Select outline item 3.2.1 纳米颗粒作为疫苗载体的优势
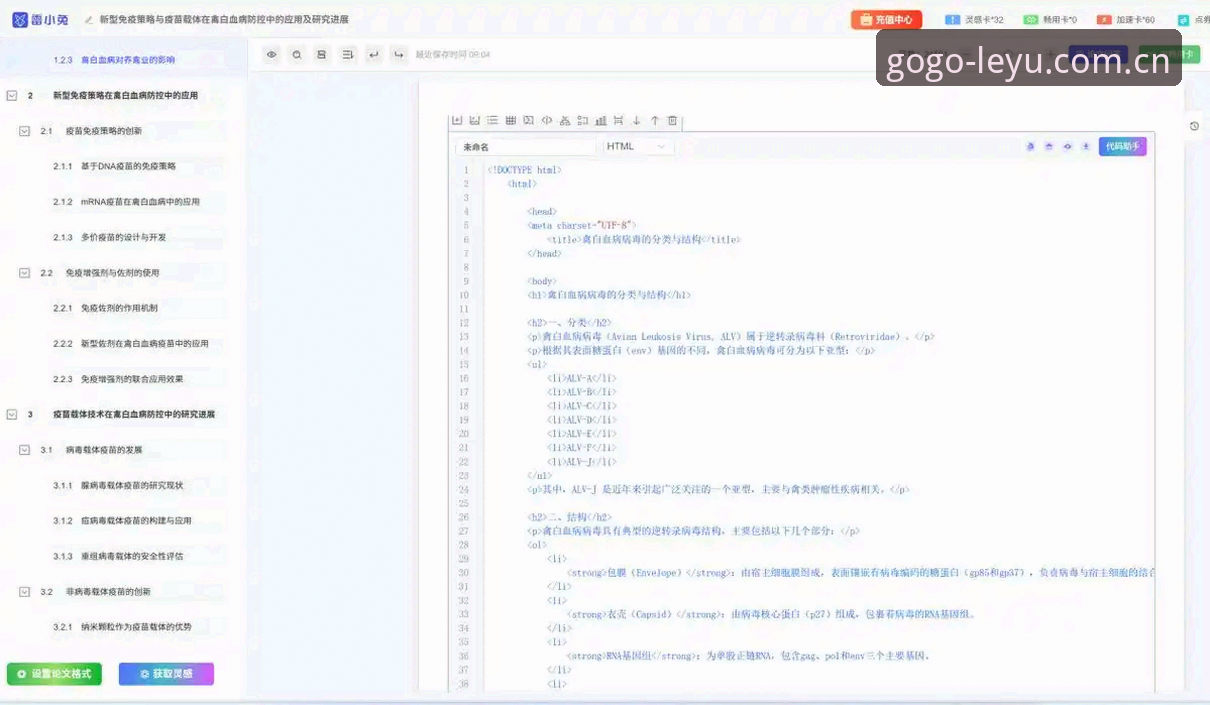Image resolution: width=1210 pixels, height=705 pixels. 122,627
